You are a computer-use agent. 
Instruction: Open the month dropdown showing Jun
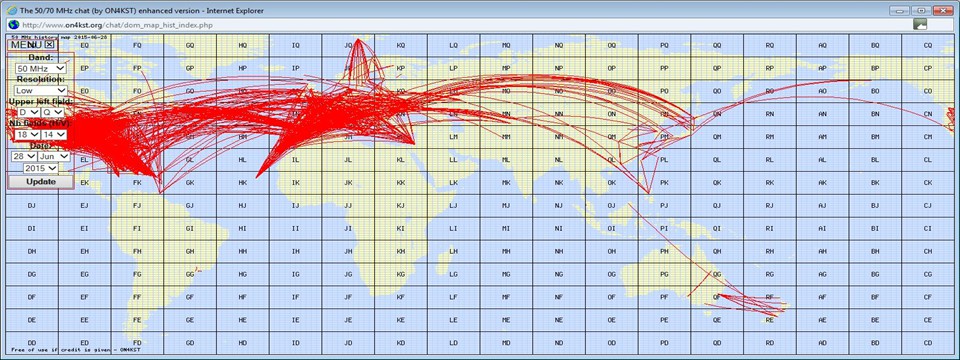54,157
